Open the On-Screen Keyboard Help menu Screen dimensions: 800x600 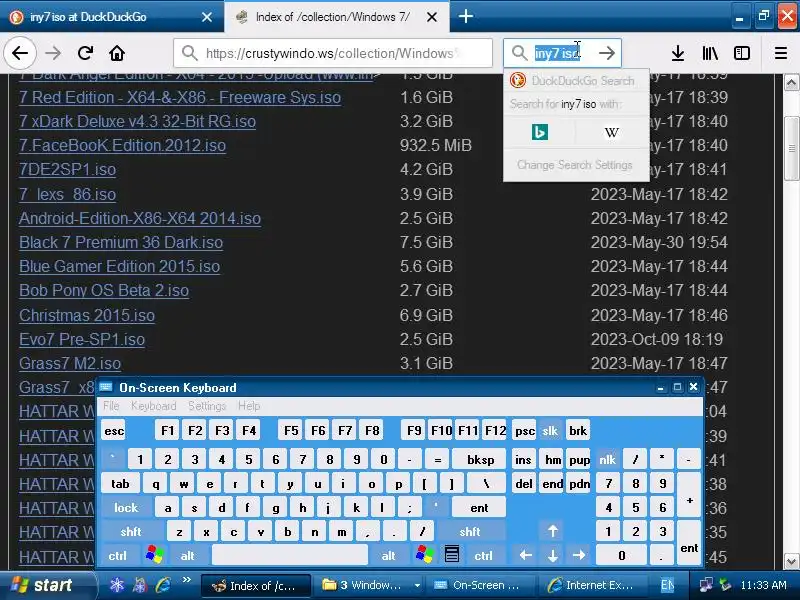click(x=249, y=406)
